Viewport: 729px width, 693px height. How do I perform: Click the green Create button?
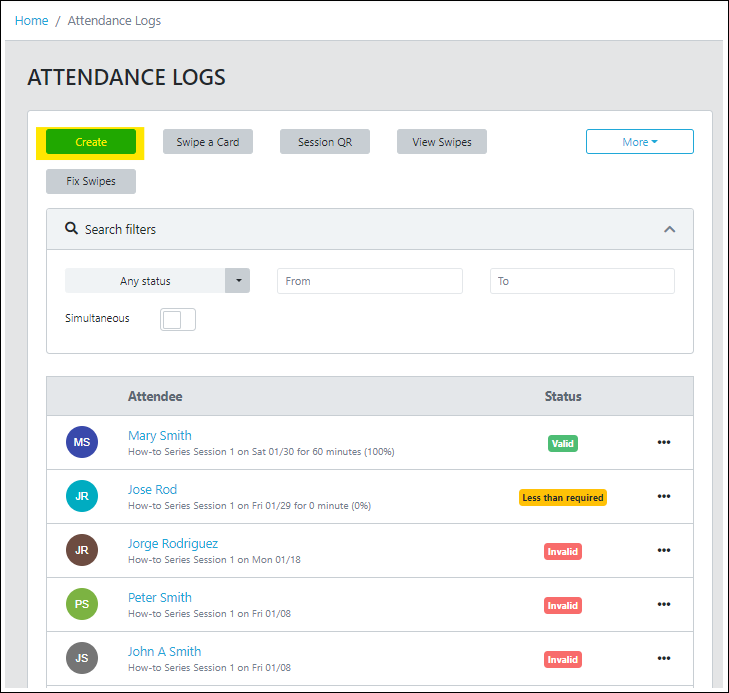[91, 142]
